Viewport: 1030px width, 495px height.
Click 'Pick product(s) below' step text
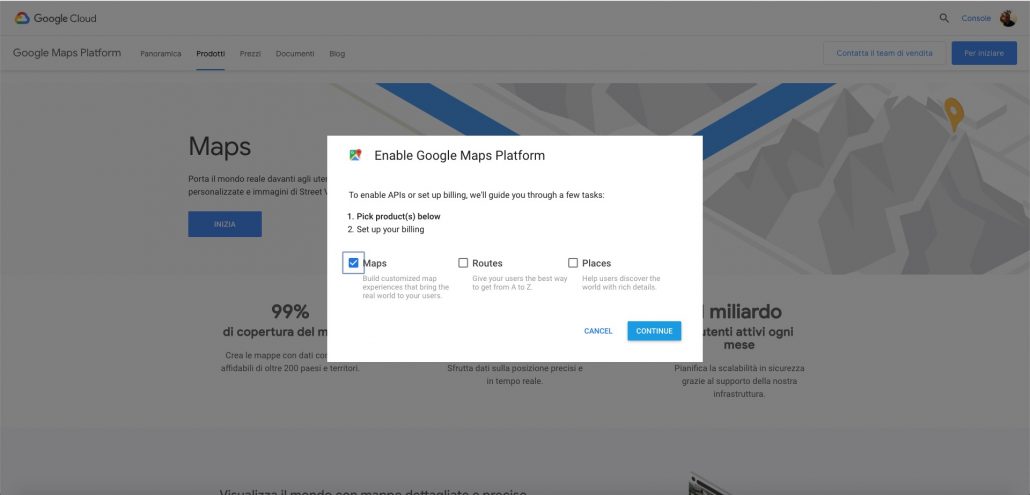[x=399, y=217]
